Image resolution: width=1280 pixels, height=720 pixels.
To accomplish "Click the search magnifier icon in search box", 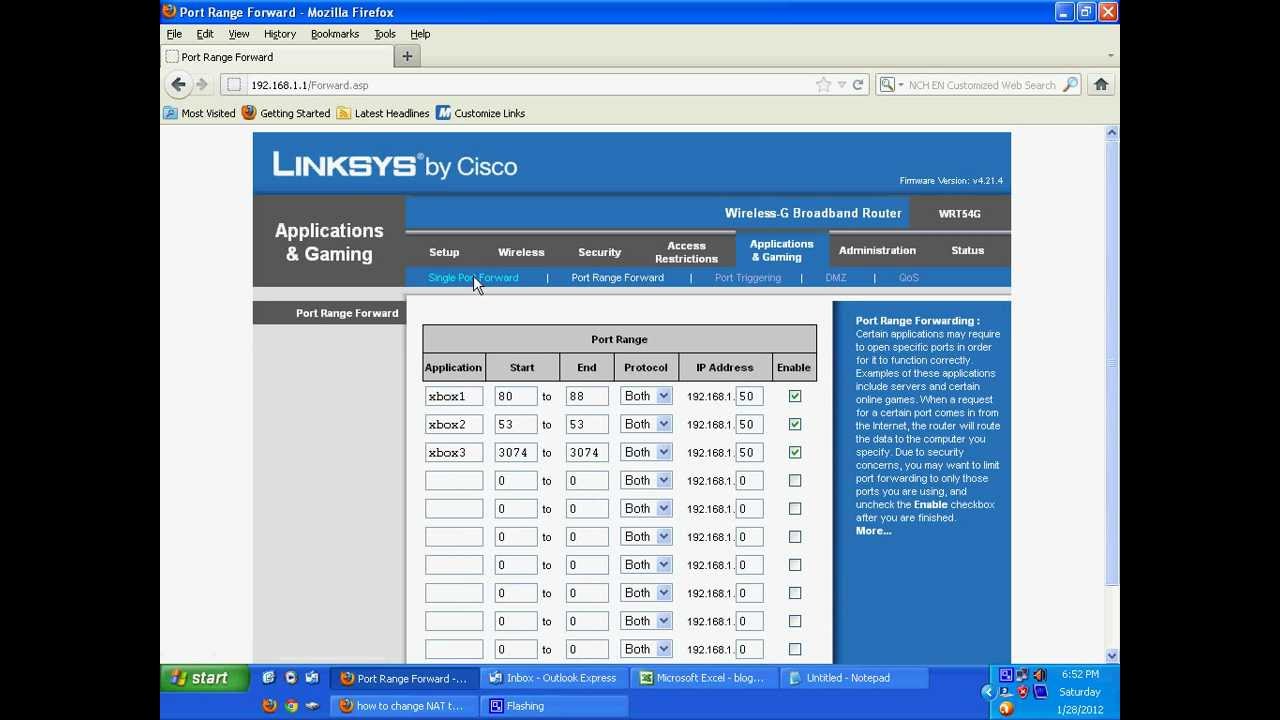I will click(x=1070, y=85).
